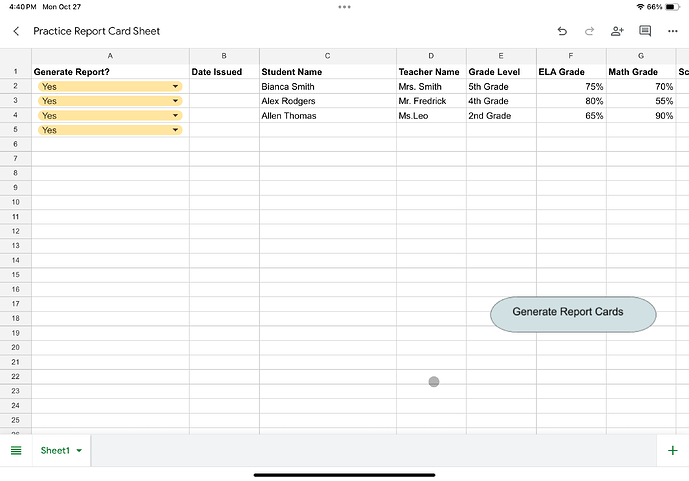Select the 80% ELA grade cell
This screenshot has height=481, width=689.
(571, 101)
